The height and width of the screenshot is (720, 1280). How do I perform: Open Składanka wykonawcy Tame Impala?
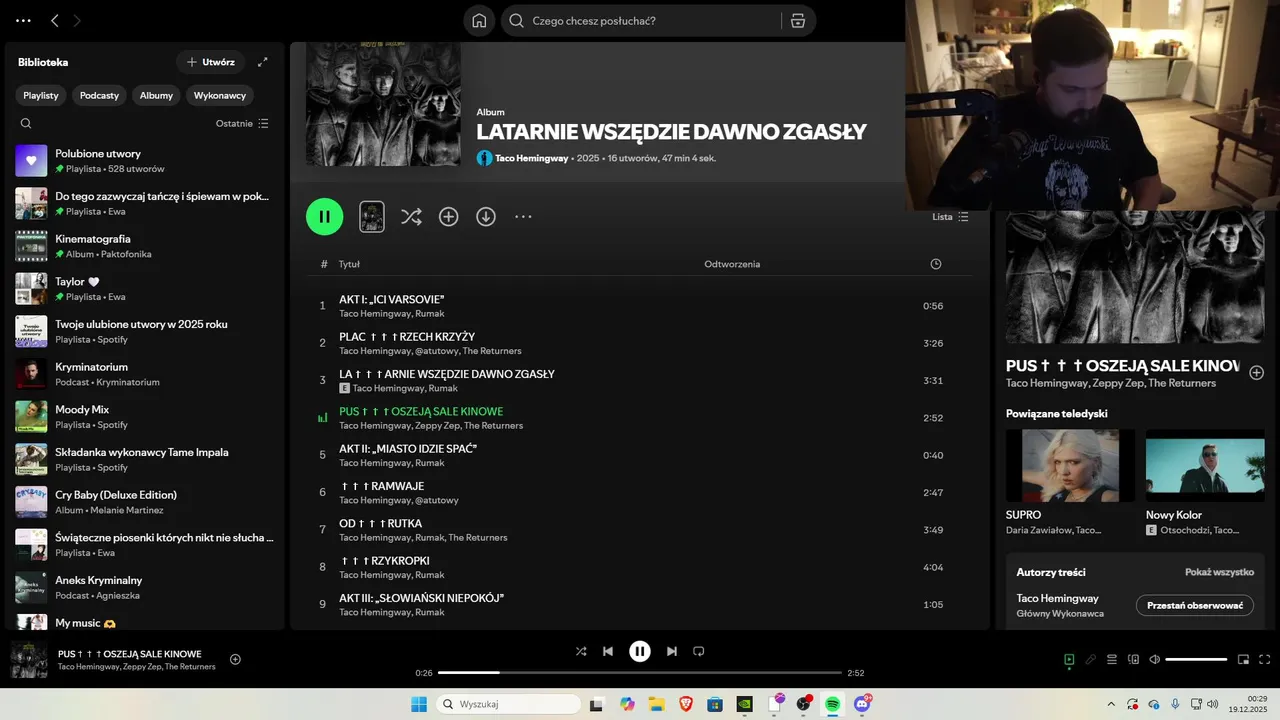(x=145, y=459)
